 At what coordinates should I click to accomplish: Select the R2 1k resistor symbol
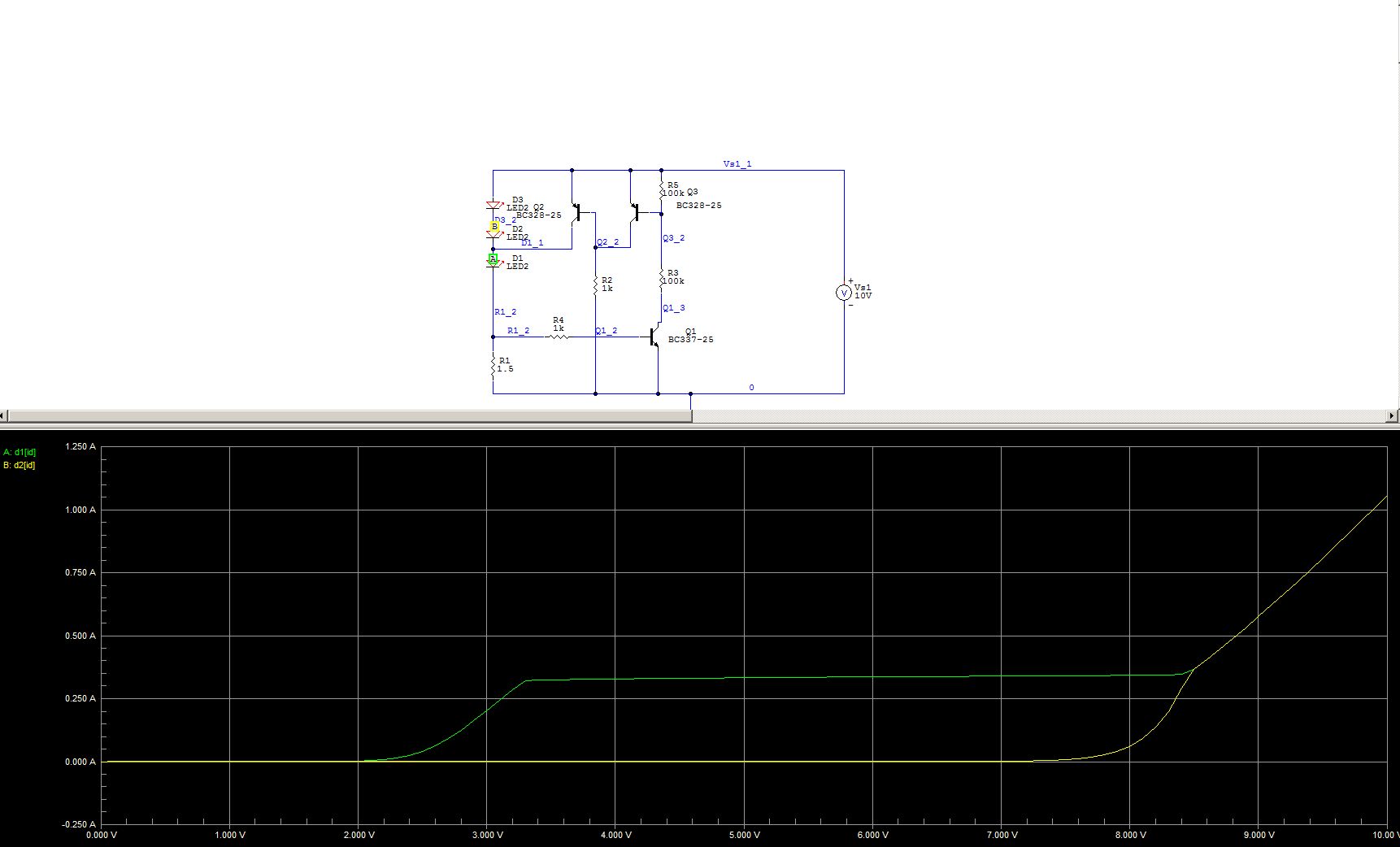596,285
